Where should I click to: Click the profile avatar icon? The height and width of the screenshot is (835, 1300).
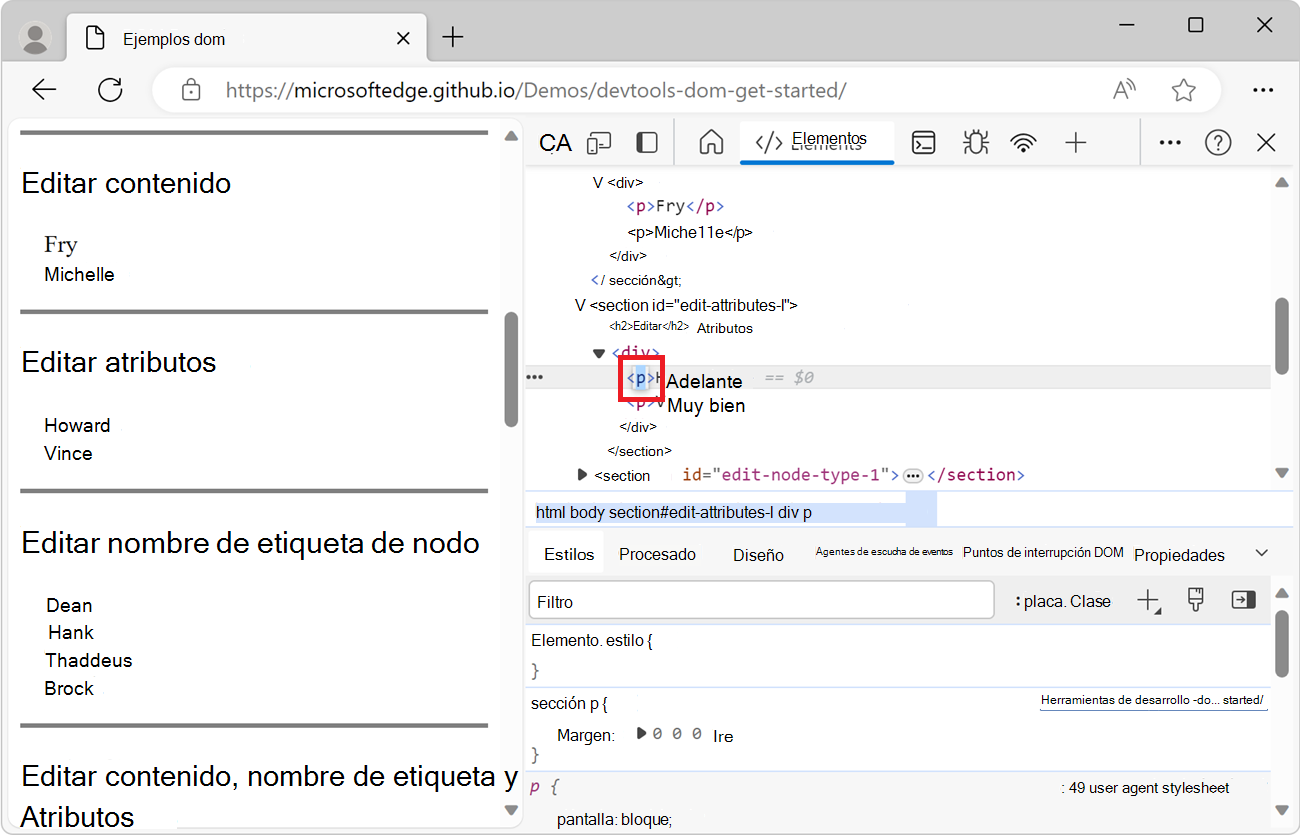36,38
